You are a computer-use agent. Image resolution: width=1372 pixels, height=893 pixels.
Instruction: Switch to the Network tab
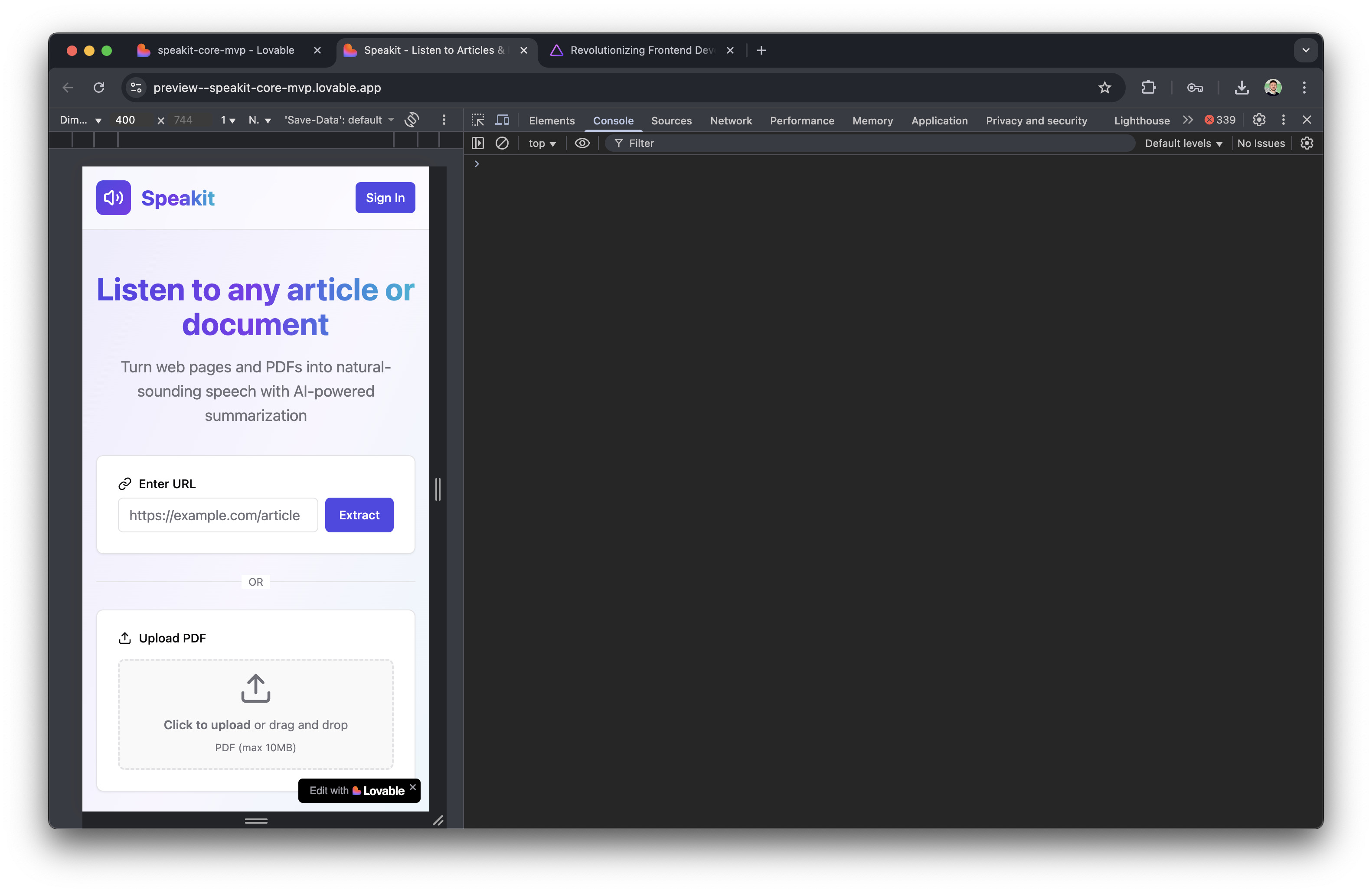(730, 121)
